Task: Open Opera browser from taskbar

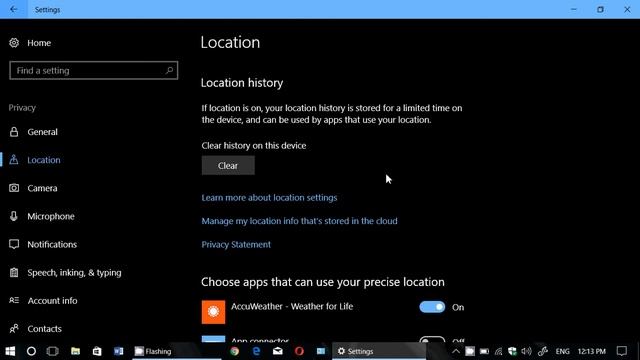Action: 299,351
